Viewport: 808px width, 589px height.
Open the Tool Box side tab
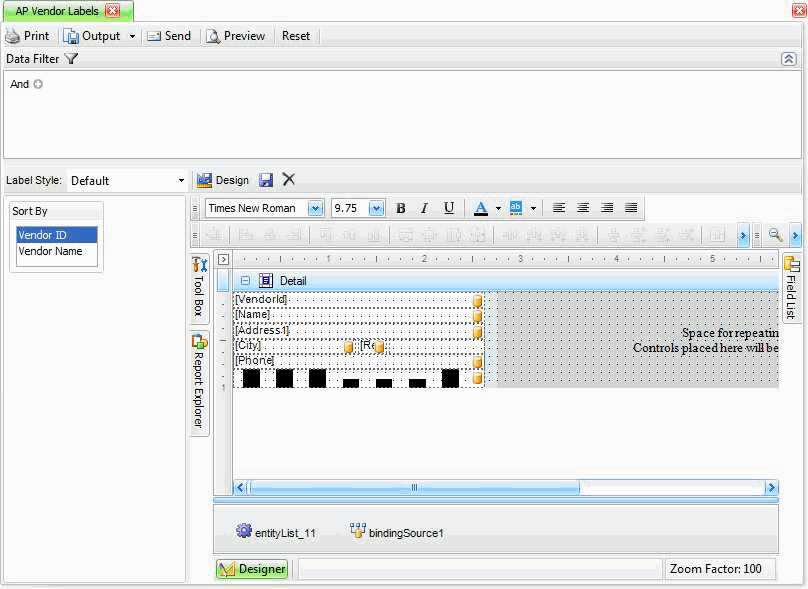199,288
